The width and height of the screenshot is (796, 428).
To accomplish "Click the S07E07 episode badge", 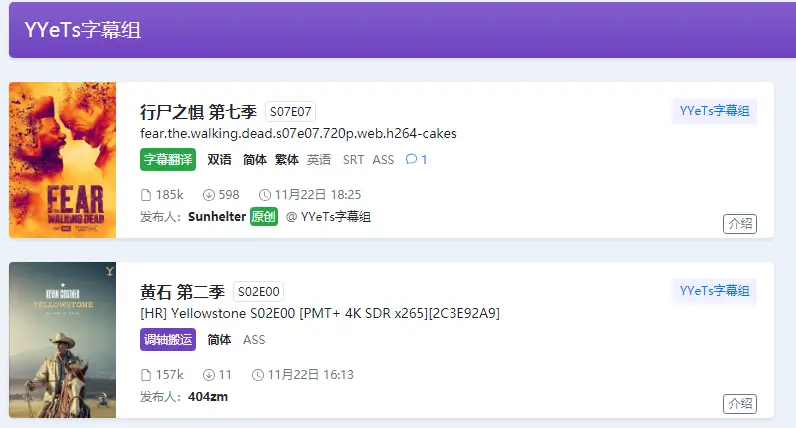I will tap(290, 112).
